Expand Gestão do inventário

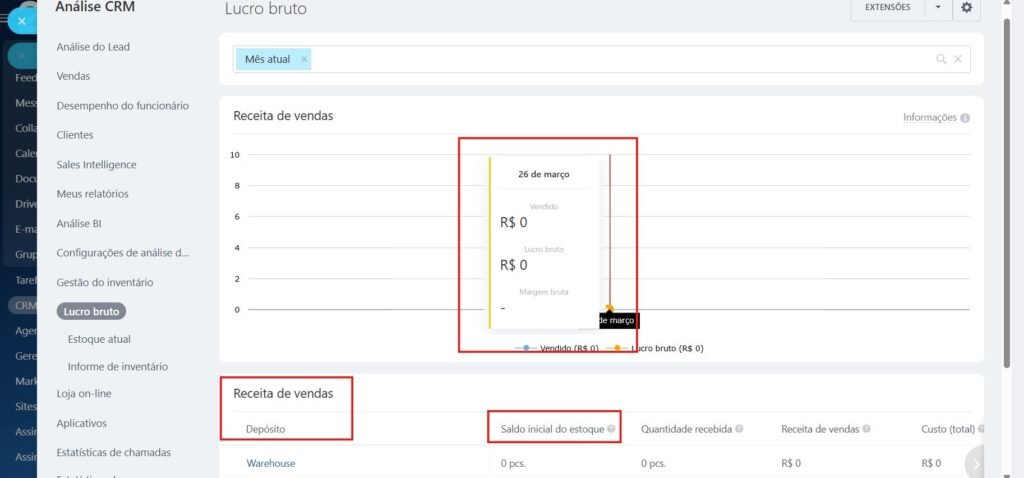pyautogui.click(x=104, y=283)
